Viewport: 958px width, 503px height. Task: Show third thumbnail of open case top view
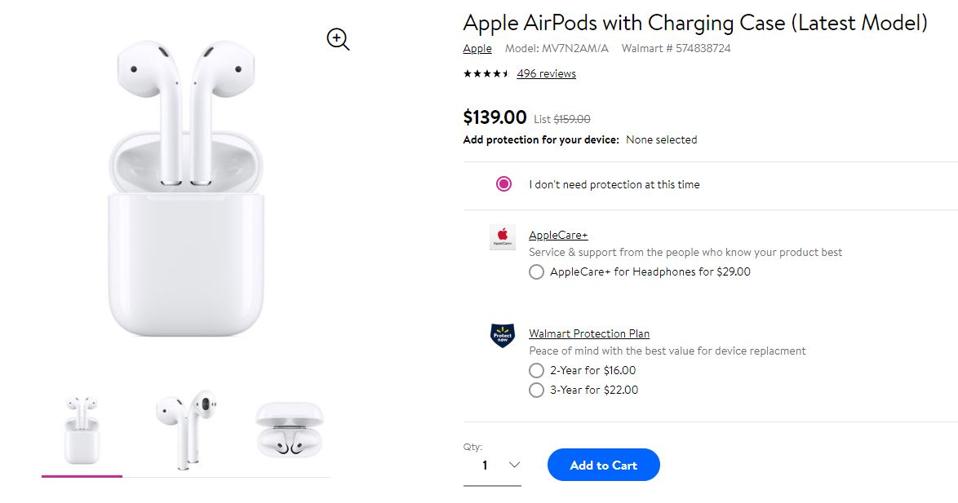pos(289,430)
